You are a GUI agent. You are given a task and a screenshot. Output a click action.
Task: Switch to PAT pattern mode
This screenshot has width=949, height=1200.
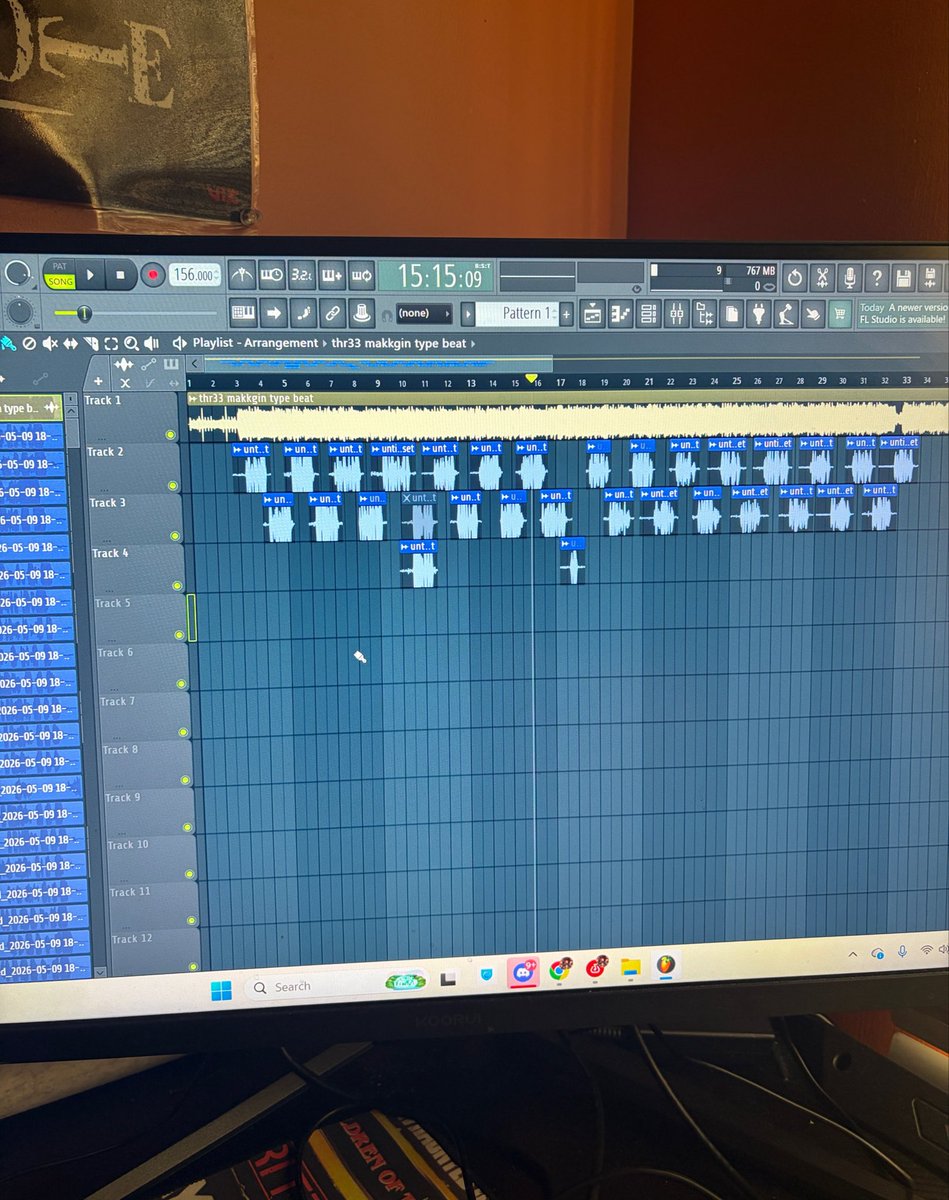(x=61, y=267)
